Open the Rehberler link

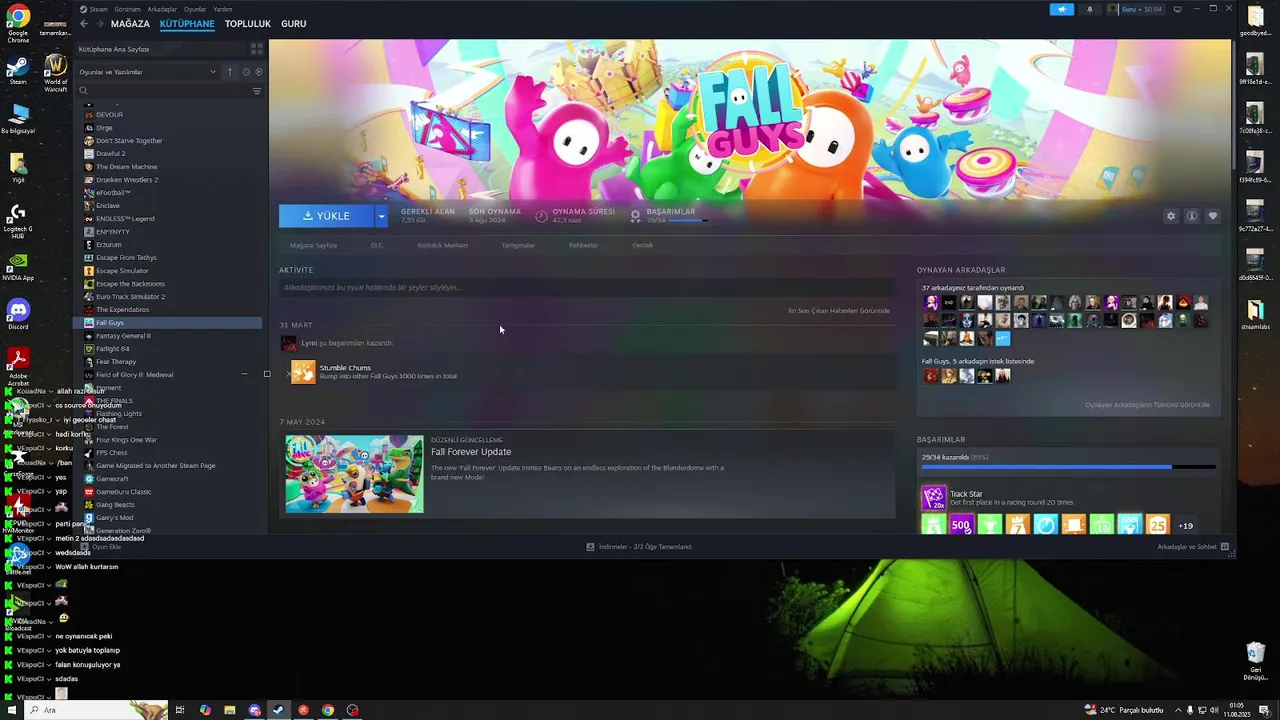click(x=583, y=245)
